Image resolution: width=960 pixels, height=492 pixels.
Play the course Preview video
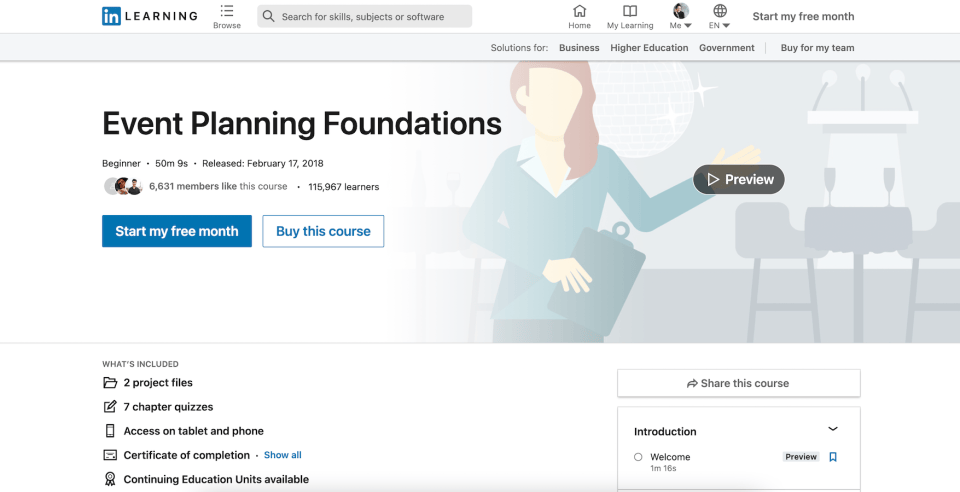point(738,179)
